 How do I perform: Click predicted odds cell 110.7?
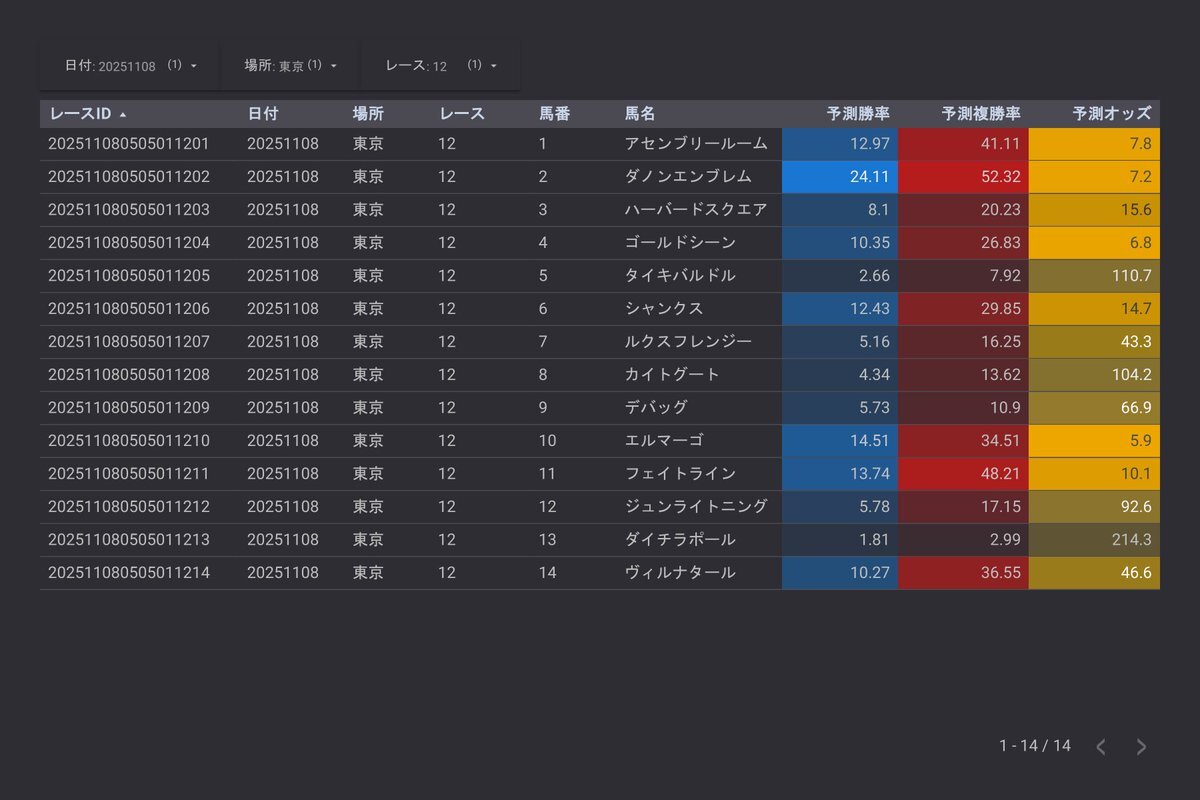pyautogui.click(x=1094, y=276)
